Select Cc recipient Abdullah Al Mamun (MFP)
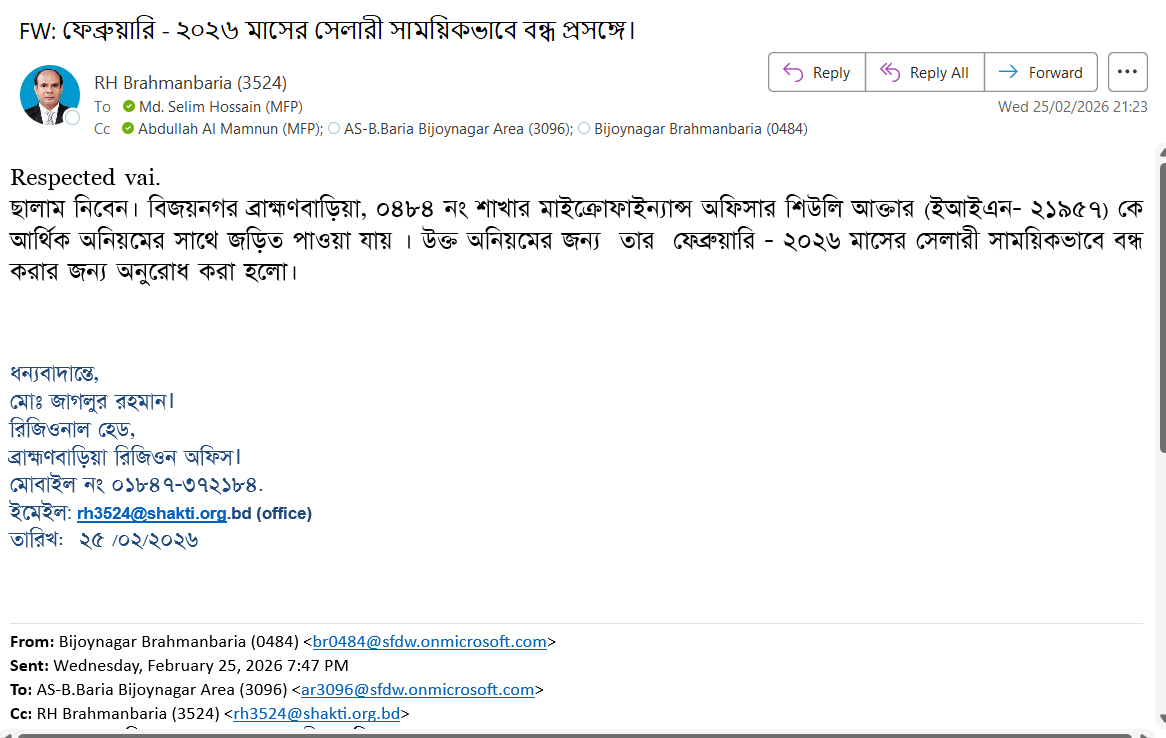Image resolution: width=1166 pixels, height=738 pixels. pyautogui.click(x=229, y=129)
